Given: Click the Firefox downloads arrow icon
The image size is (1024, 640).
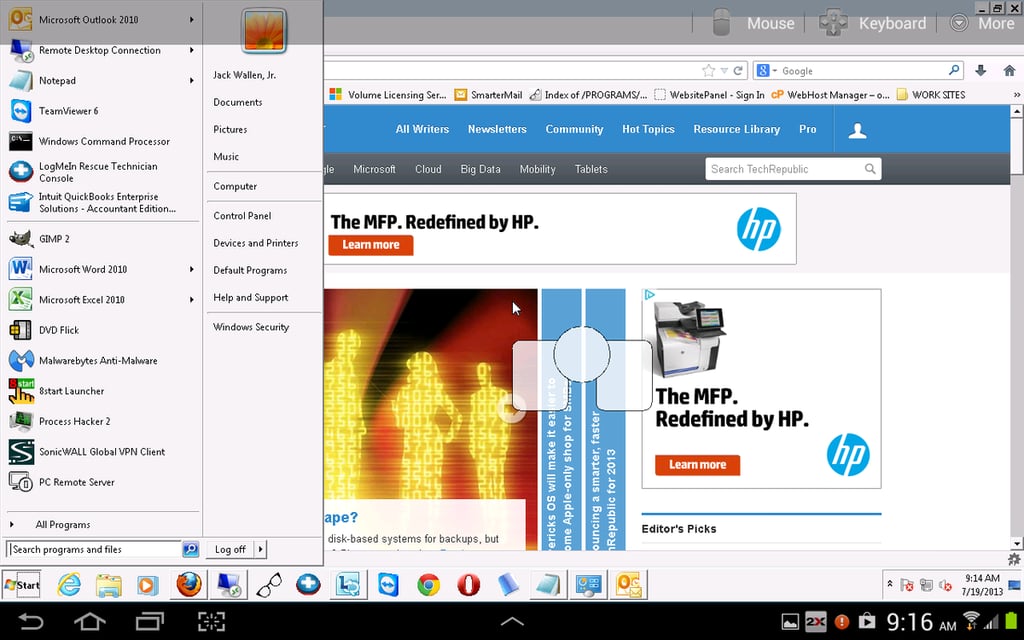Looking at the screenshot, I should (x=980, y=71).
